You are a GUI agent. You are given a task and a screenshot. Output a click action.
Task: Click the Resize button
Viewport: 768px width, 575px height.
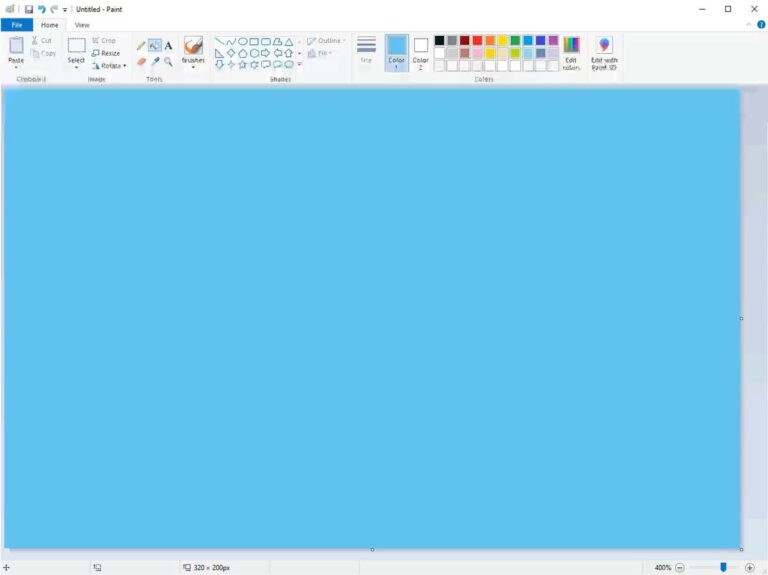coord(106,53)
